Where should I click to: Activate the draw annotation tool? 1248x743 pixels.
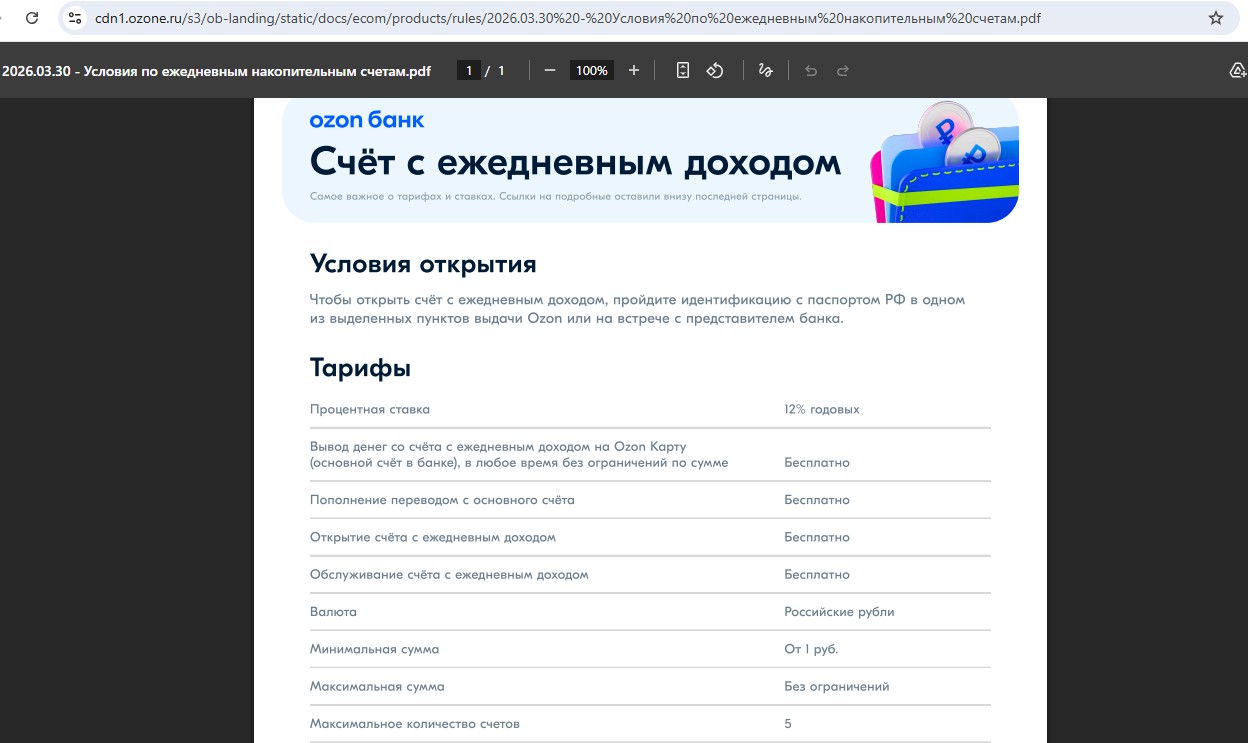[766, 70]
